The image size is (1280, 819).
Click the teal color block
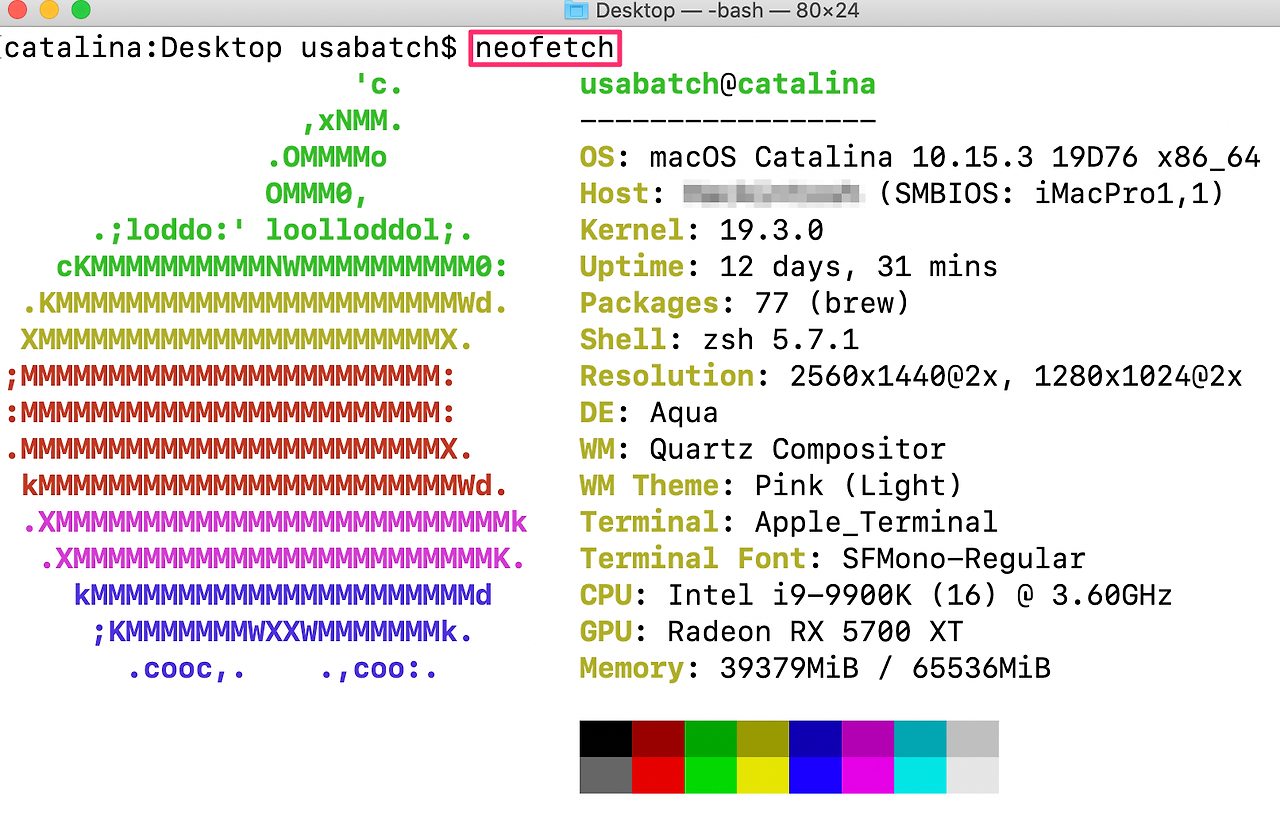pyautogui.click(x=920, y=739)
